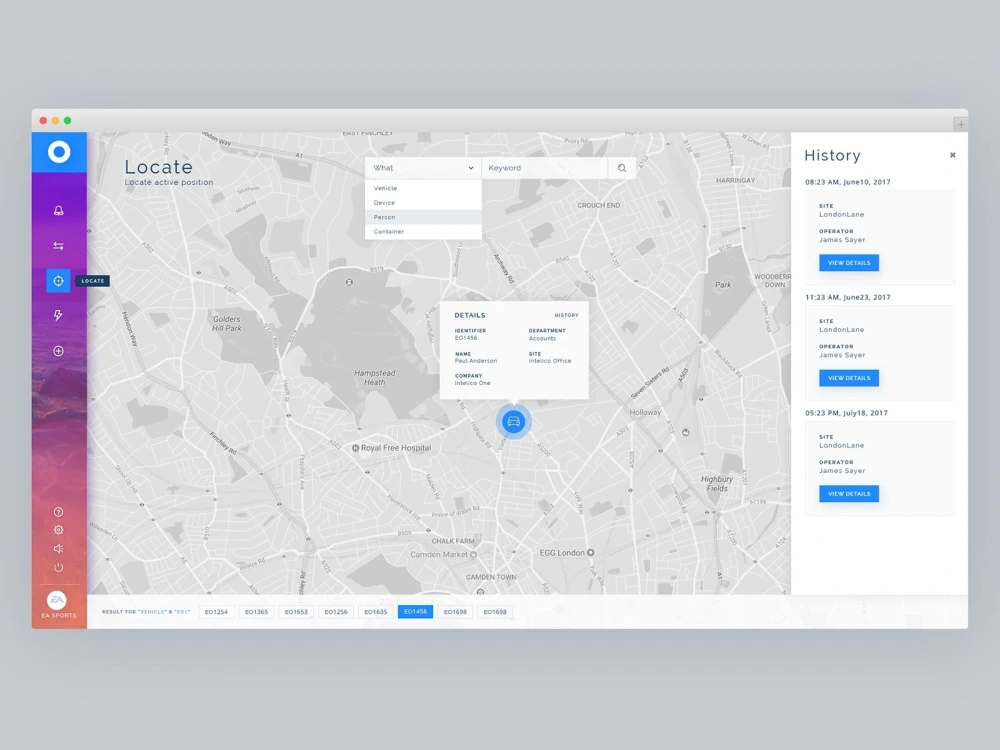1000x750 pixels.
Task: Click the Royal Free Hospital map marker
Action: [356, 448]
